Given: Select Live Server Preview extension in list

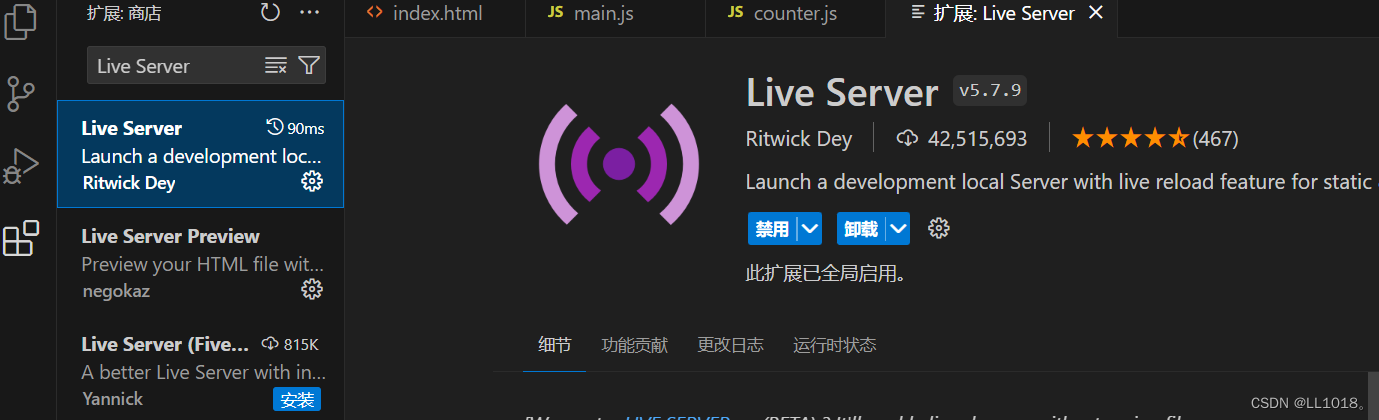Looking at the screenshot, I should coord(200,263).
